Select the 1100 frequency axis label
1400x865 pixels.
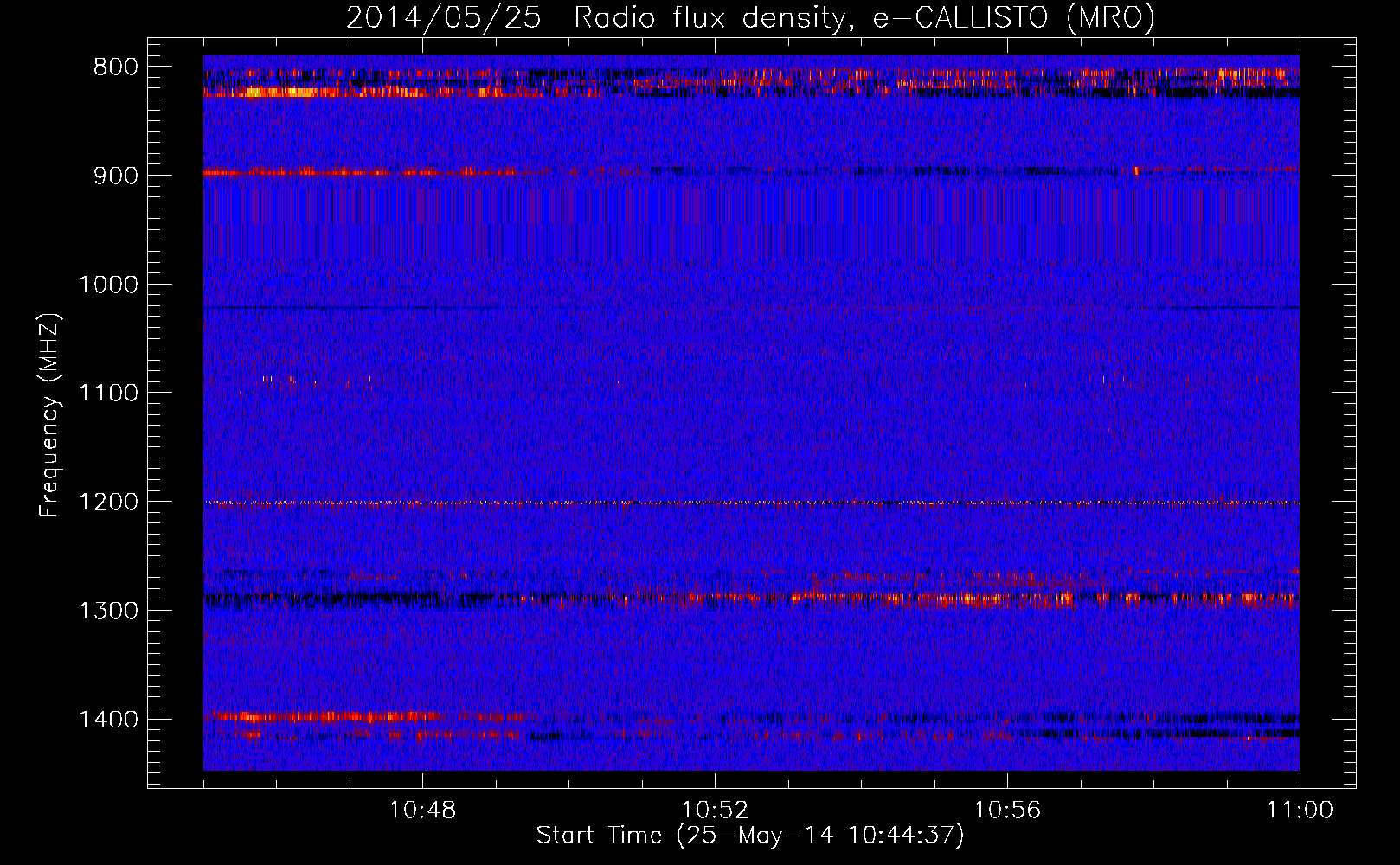108,394
